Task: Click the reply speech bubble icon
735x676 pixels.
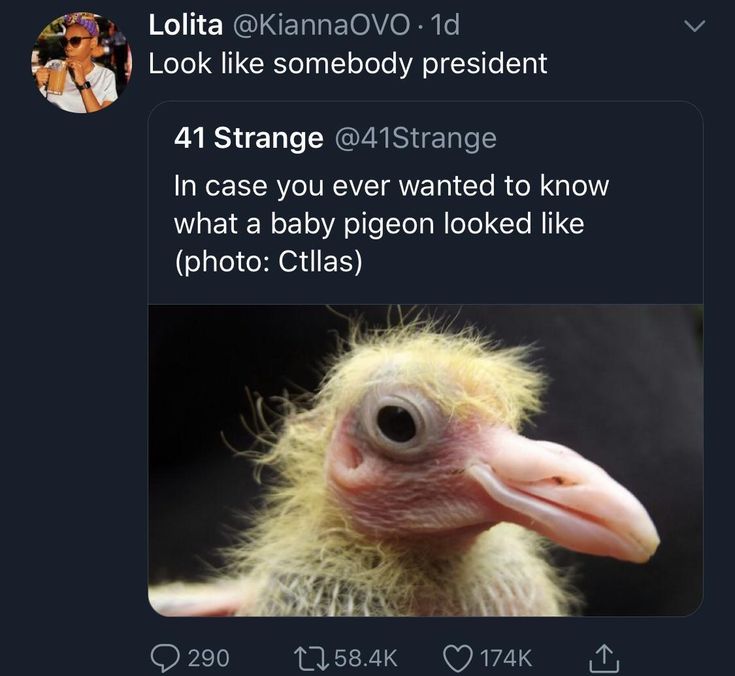Action: click(165, 658)
